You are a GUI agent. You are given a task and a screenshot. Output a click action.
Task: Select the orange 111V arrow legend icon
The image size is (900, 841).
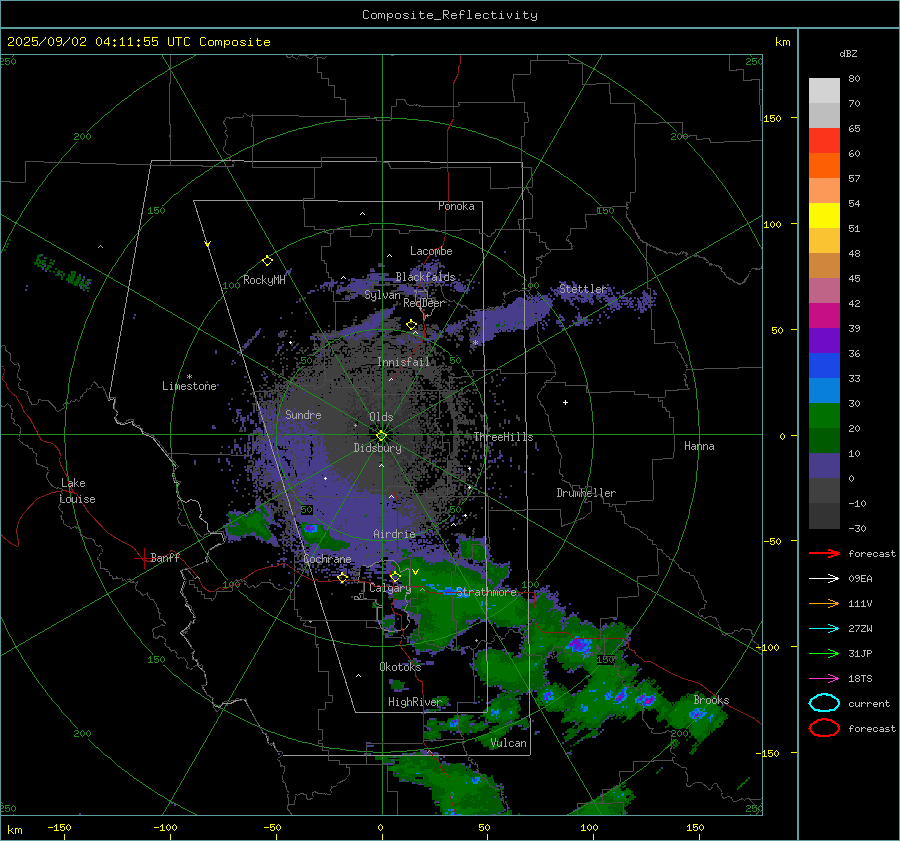(x=824, y=603)
